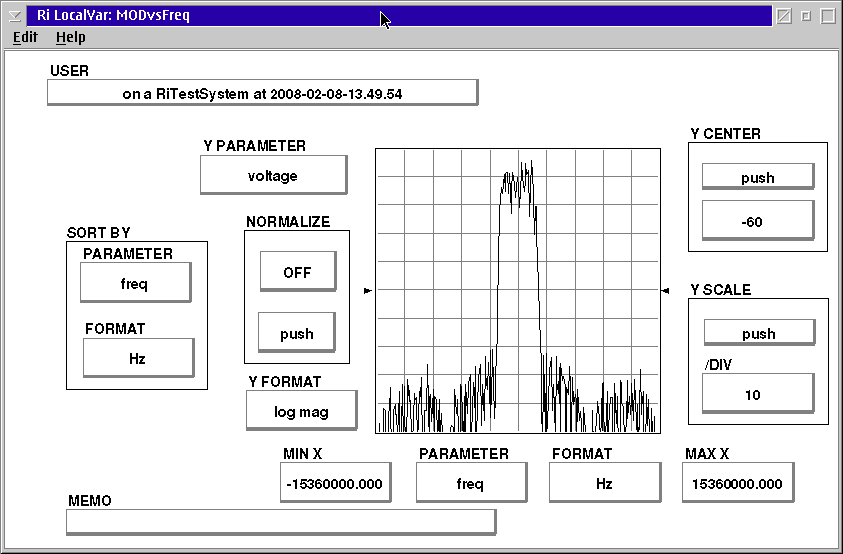Click the /DIV value 10 field
The width and height of the screenshot is (843, 554).
(x=758, y=394)
